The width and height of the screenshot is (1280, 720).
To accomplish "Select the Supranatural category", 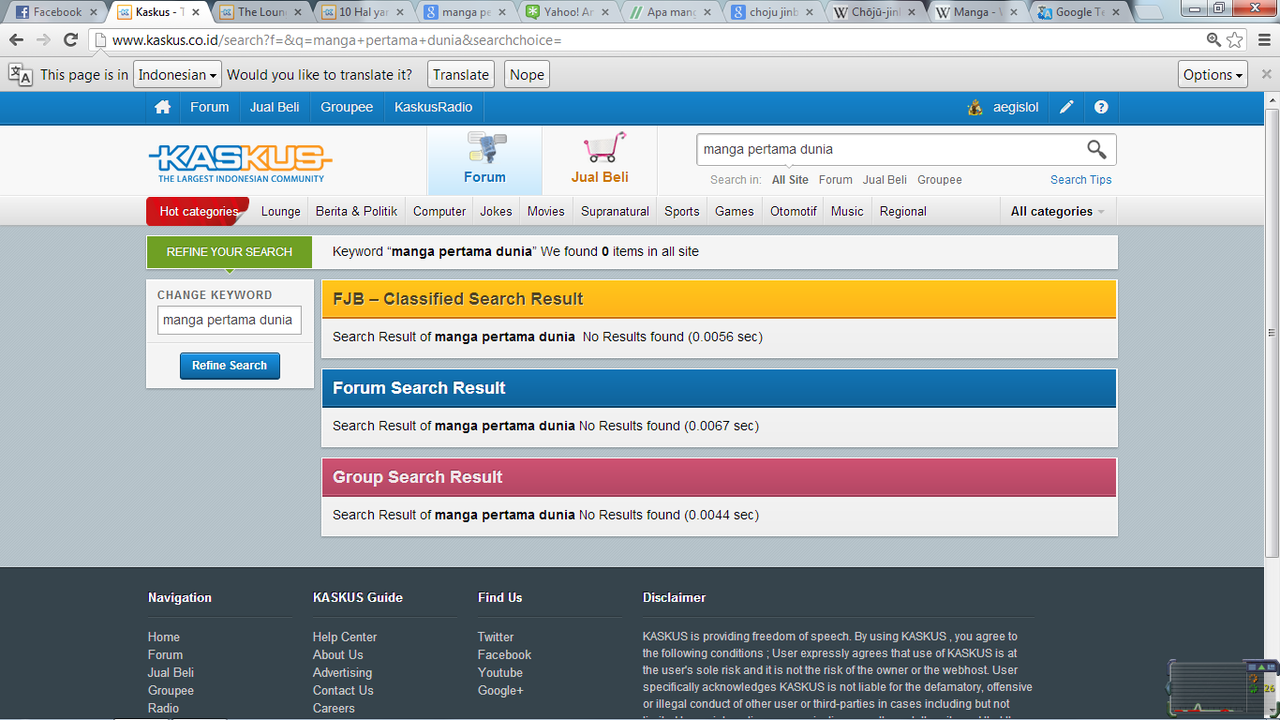I will (x=615, y=211).
